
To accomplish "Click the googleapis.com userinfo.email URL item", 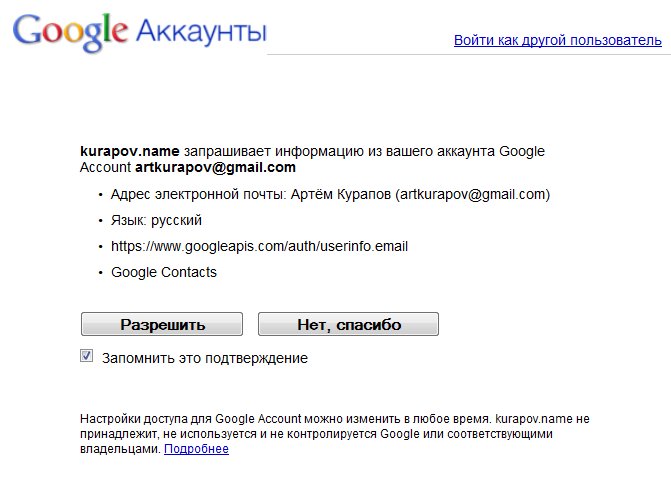I will click(x=259, y=246).
